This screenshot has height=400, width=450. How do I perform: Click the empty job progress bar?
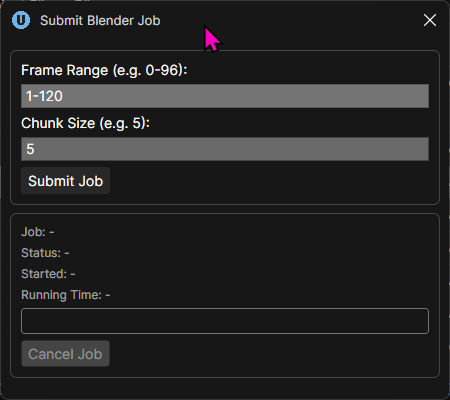pos(225,321)
